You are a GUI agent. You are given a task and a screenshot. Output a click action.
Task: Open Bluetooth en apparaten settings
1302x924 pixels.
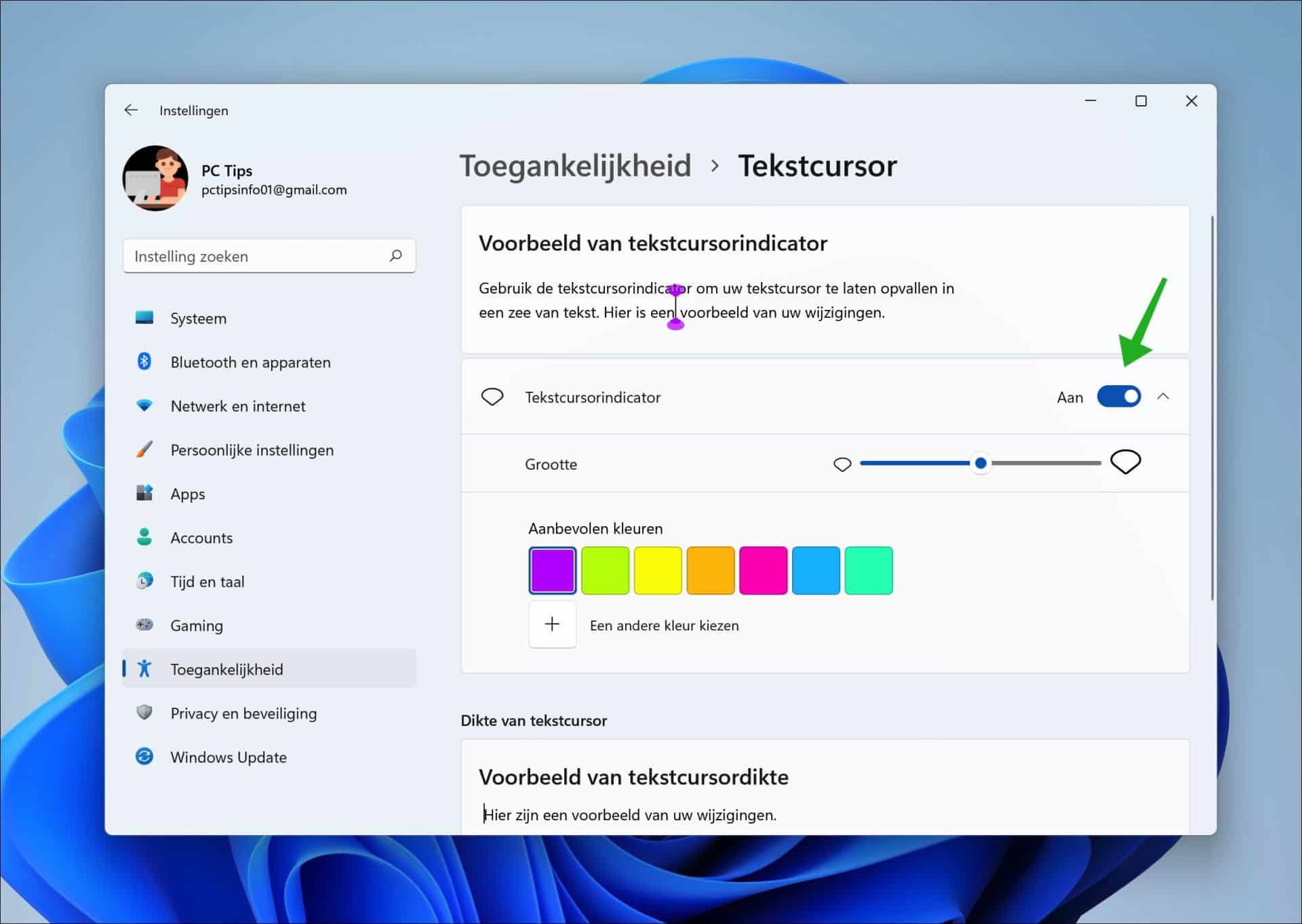coord(144,361)
